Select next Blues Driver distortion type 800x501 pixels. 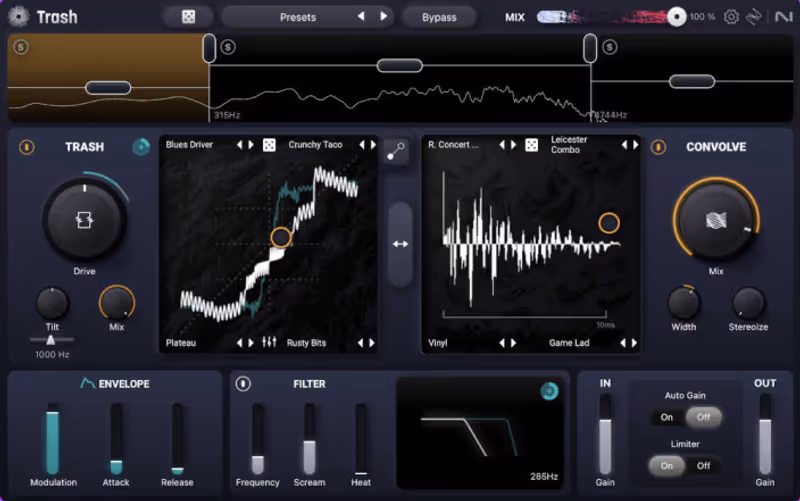251,145
